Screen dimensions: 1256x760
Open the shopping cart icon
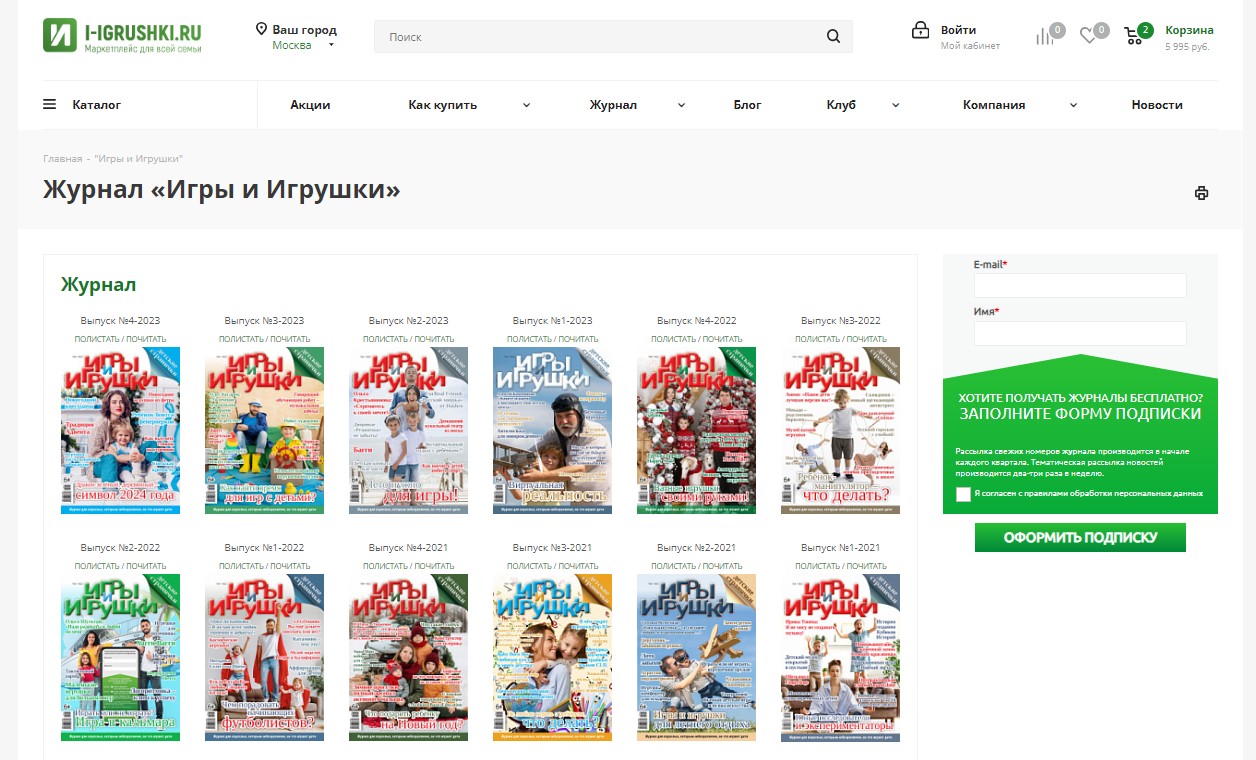click(1133, 37)
